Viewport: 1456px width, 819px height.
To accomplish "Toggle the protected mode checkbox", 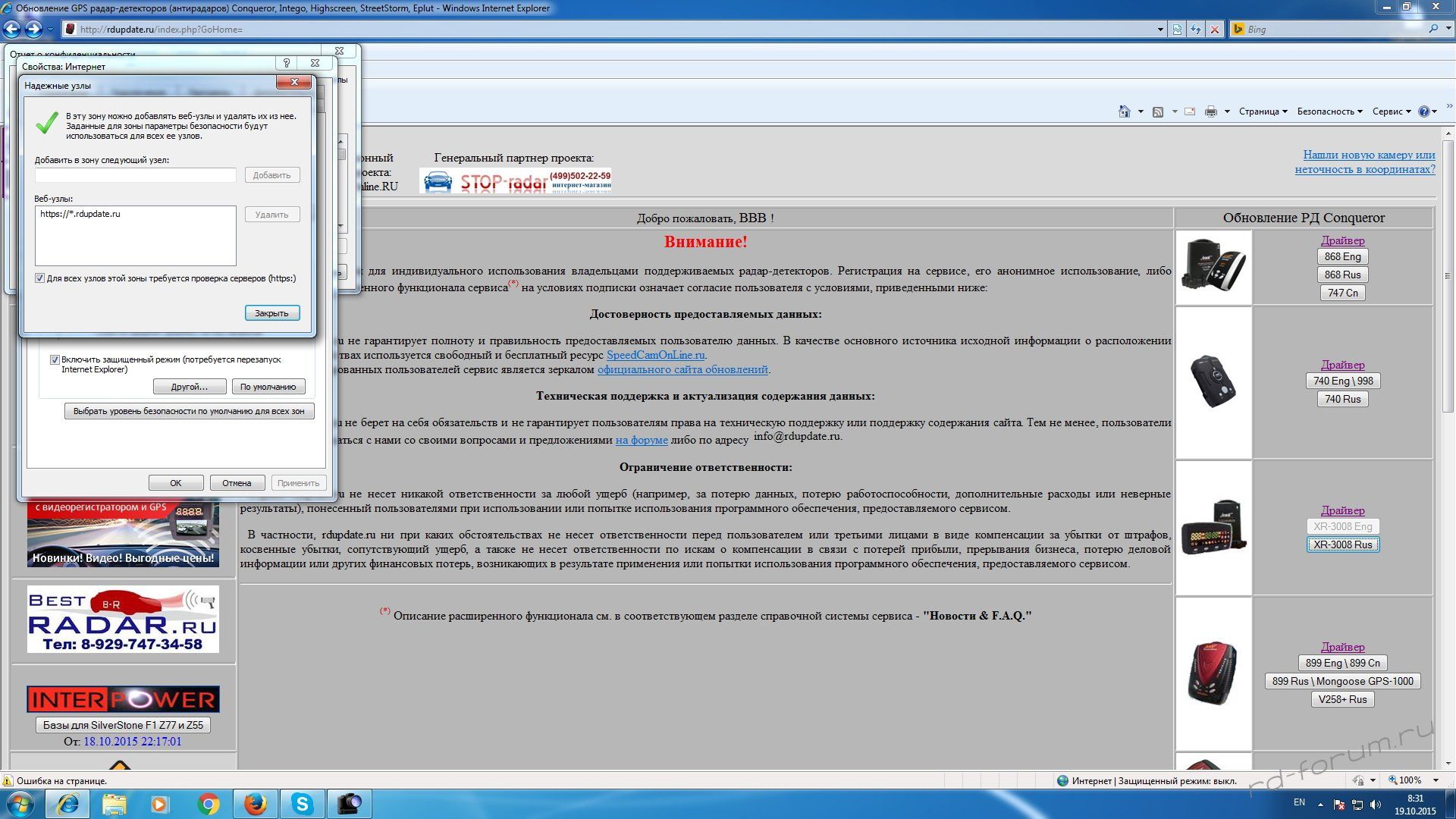I will point(55,359).
